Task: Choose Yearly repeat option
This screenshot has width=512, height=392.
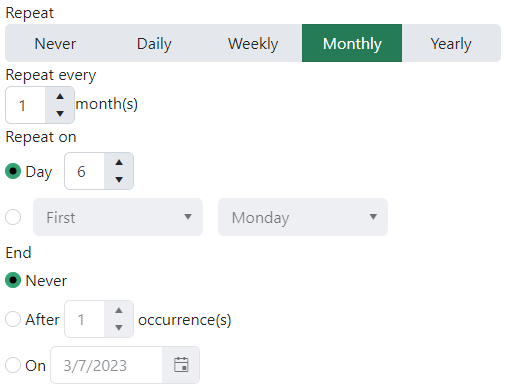Action: (x=451, y=43)
